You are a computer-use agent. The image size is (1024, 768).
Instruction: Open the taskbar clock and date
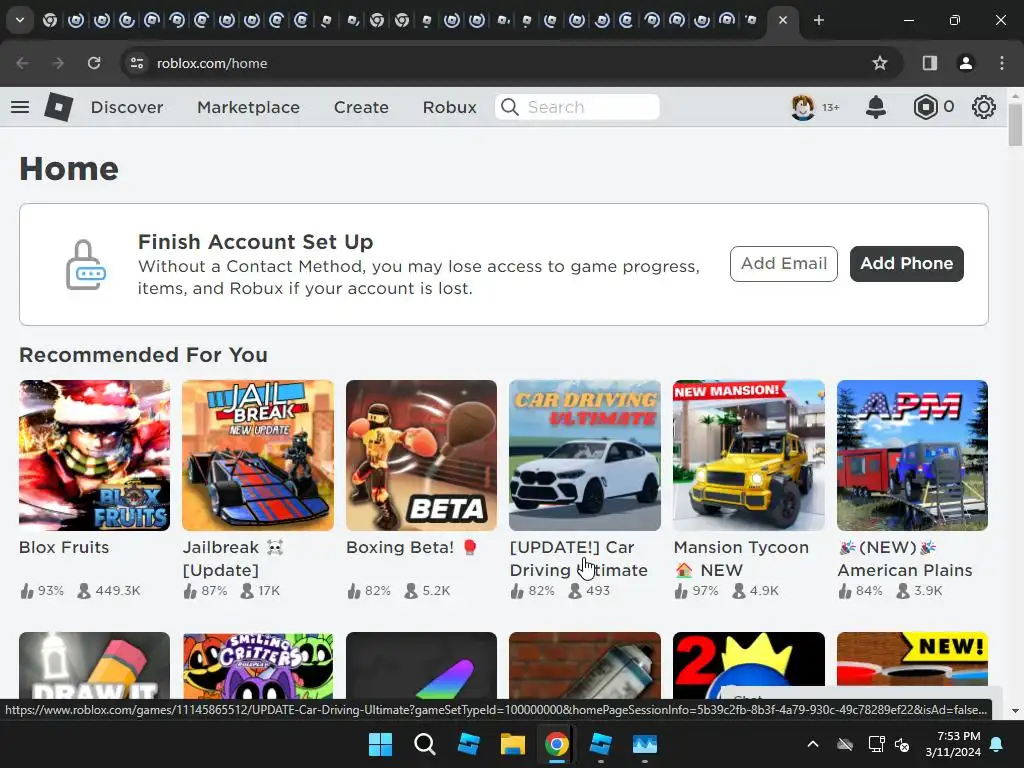pos(953,744)
